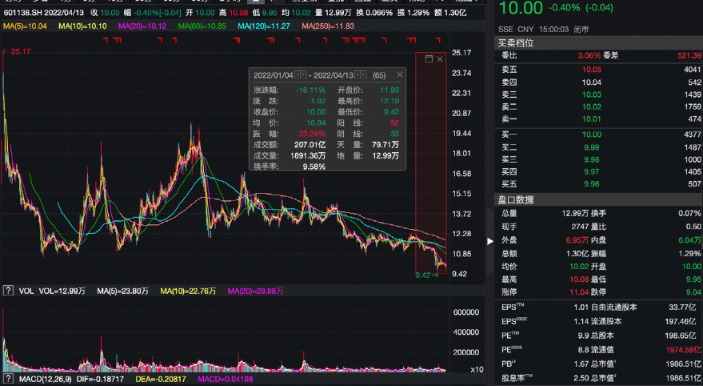Step the 2022/01/04 start date backward
The height and width of the screenshot is (386, 703).
298,74
